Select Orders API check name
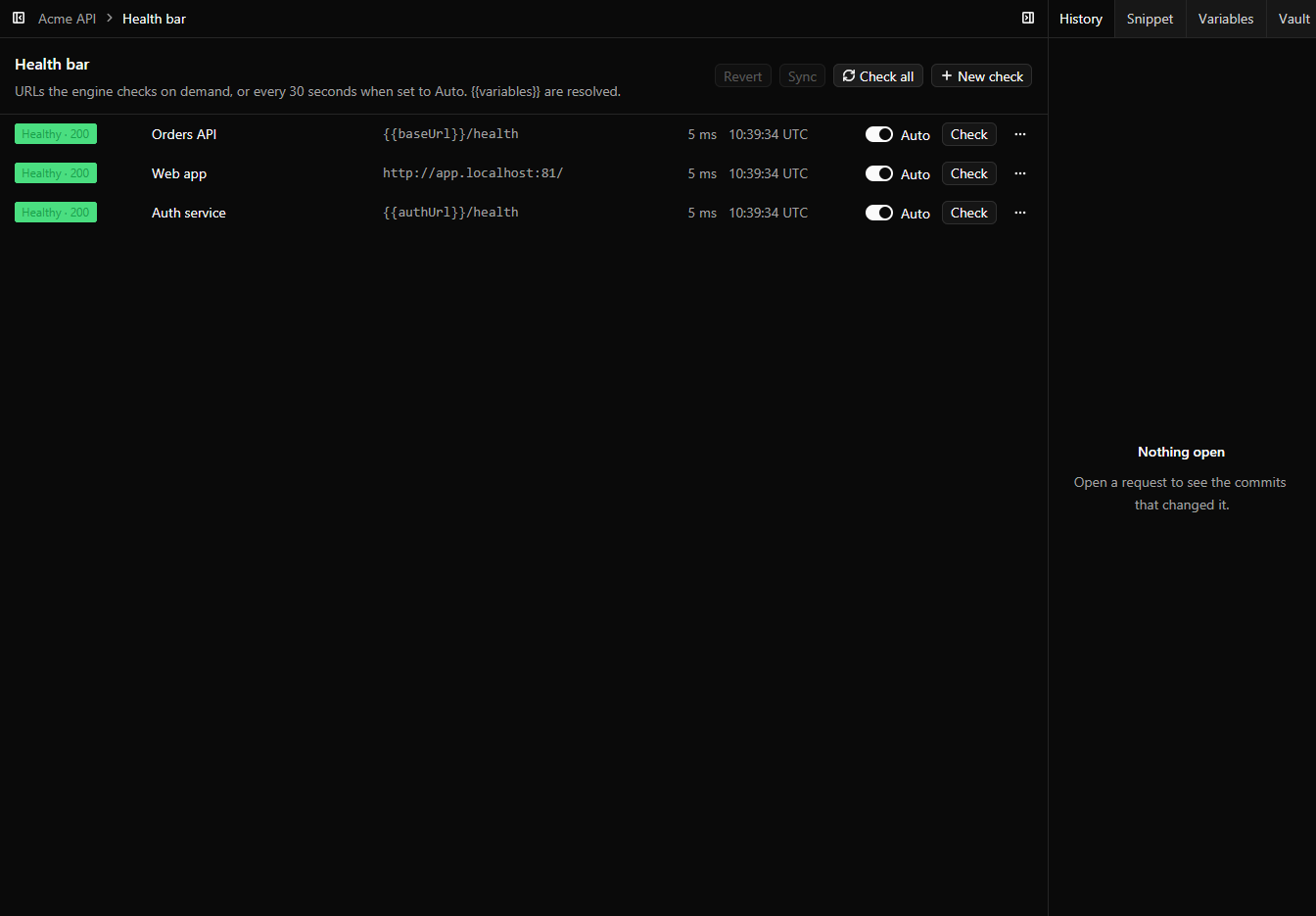Viewport: 1316px width, 916px height. pos(184,134)
